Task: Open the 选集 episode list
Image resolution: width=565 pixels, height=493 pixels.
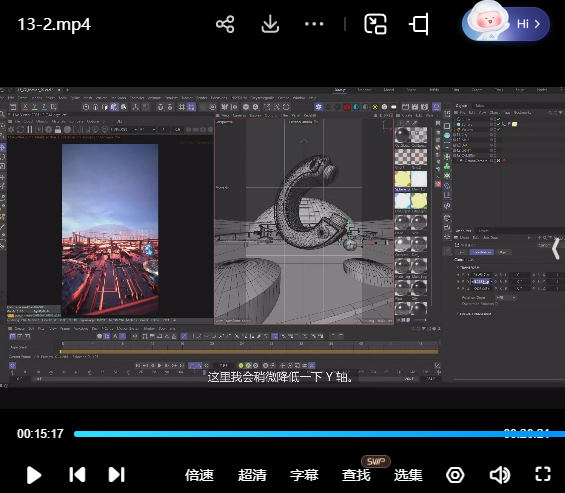Action: point(408,475)
